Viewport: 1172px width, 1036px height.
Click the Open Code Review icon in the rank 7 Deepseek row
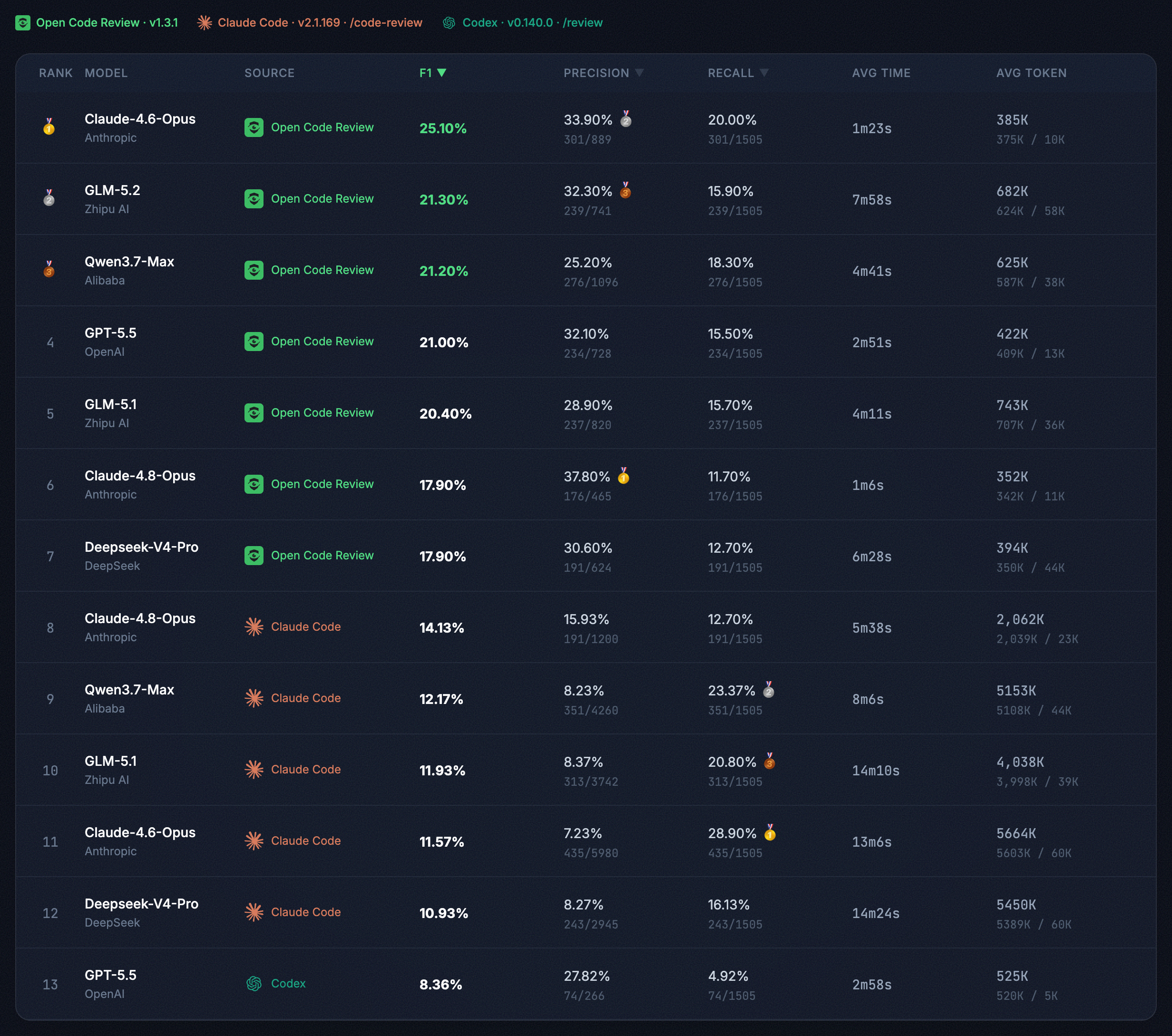point(254,556)
